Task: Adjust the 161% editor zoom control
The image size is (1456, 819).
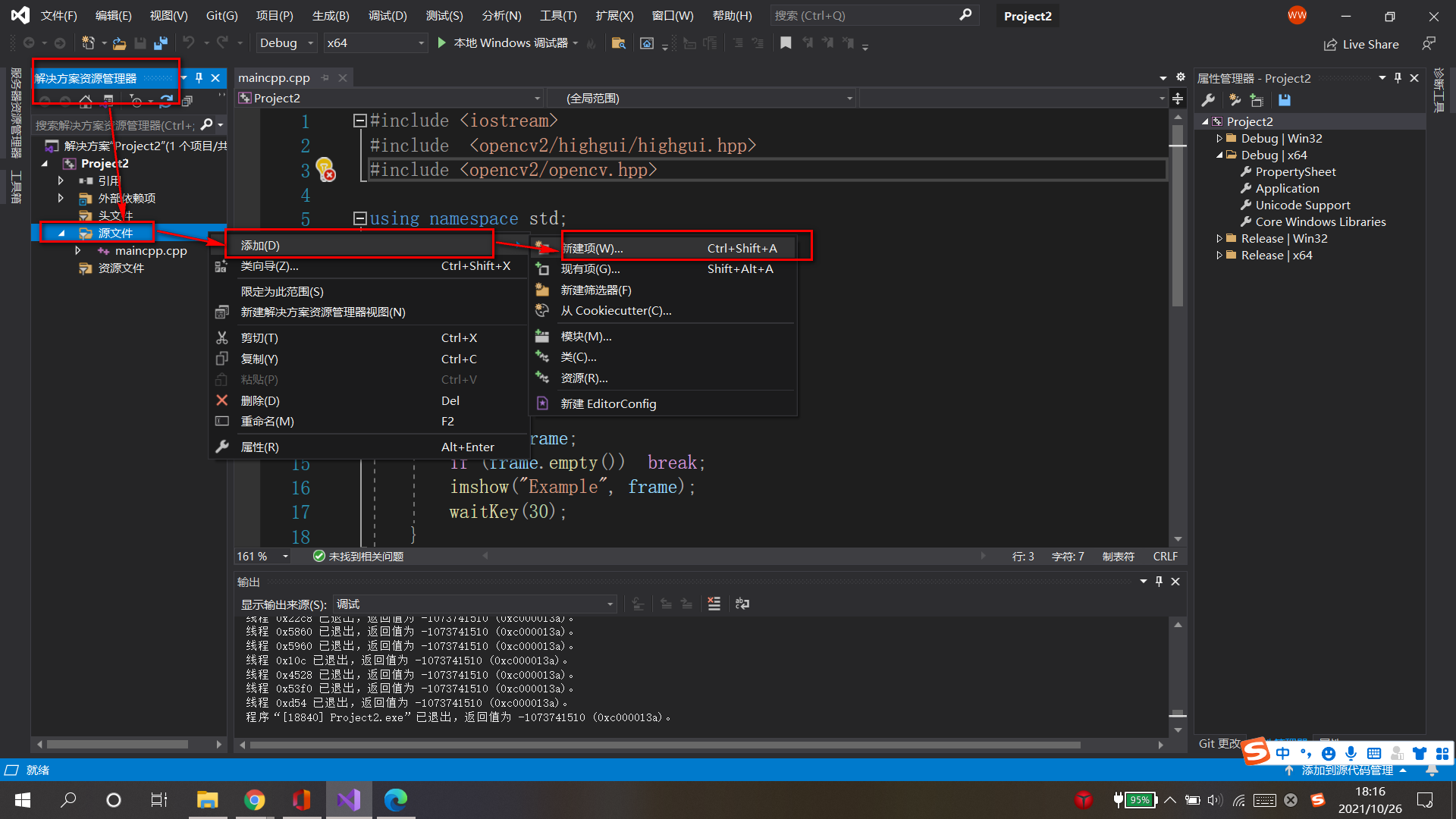Action: click(x=262, y=556)
